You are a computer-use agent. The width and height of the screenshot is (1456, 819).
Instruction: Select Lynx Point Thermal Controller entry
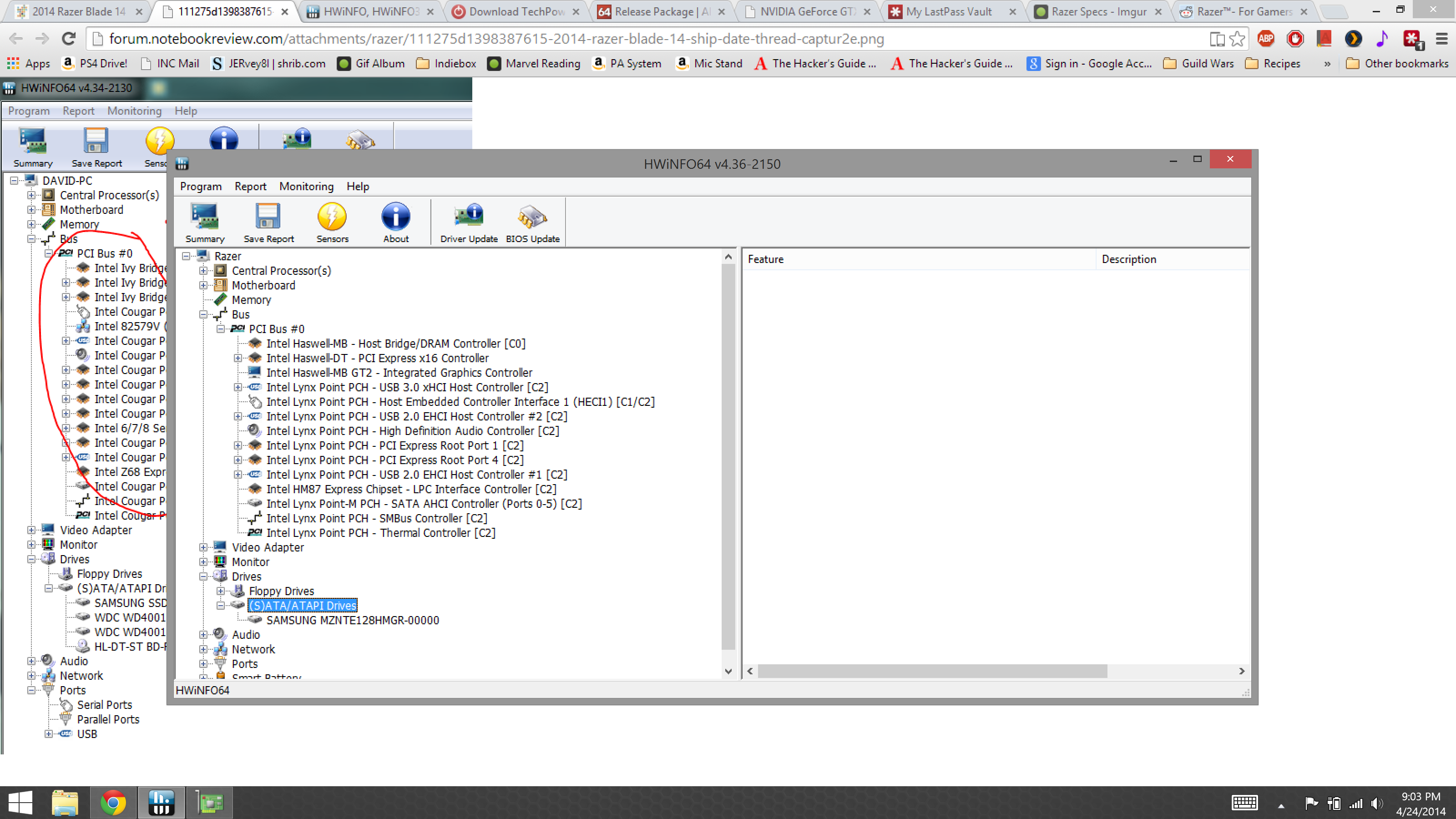380,532
